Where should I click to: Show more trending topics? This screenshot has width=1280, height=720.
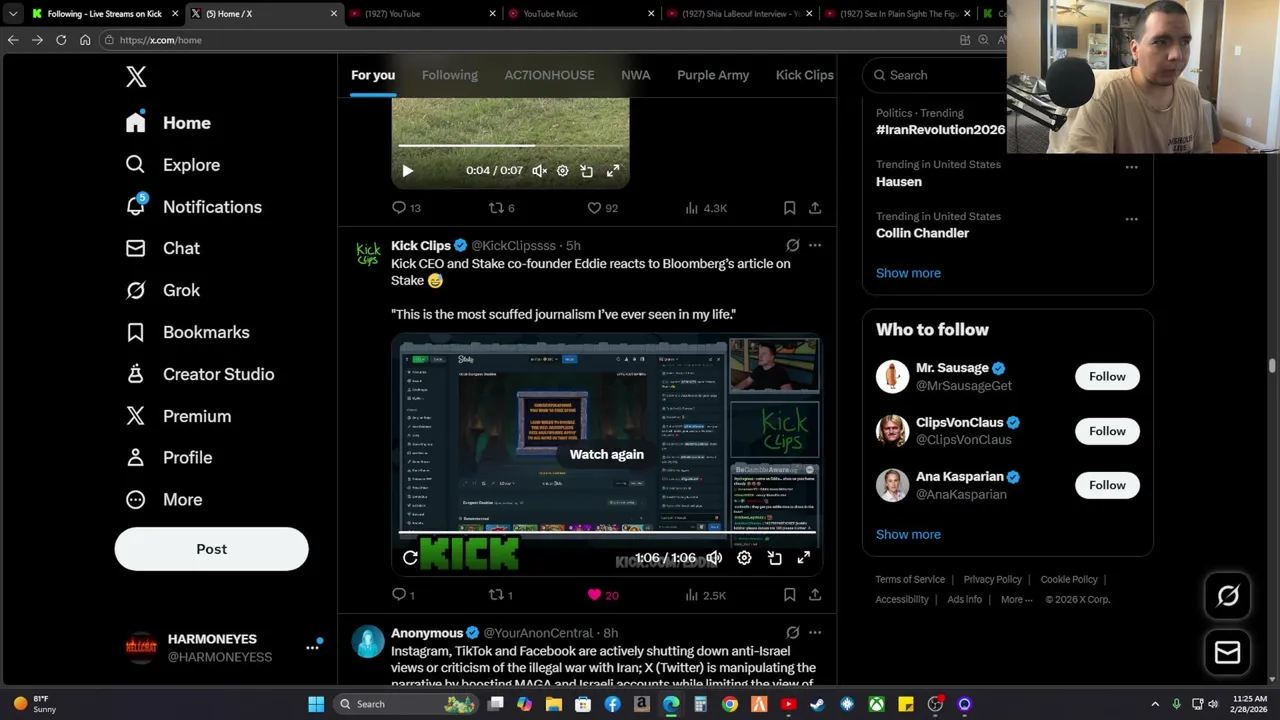coord(908,273)
